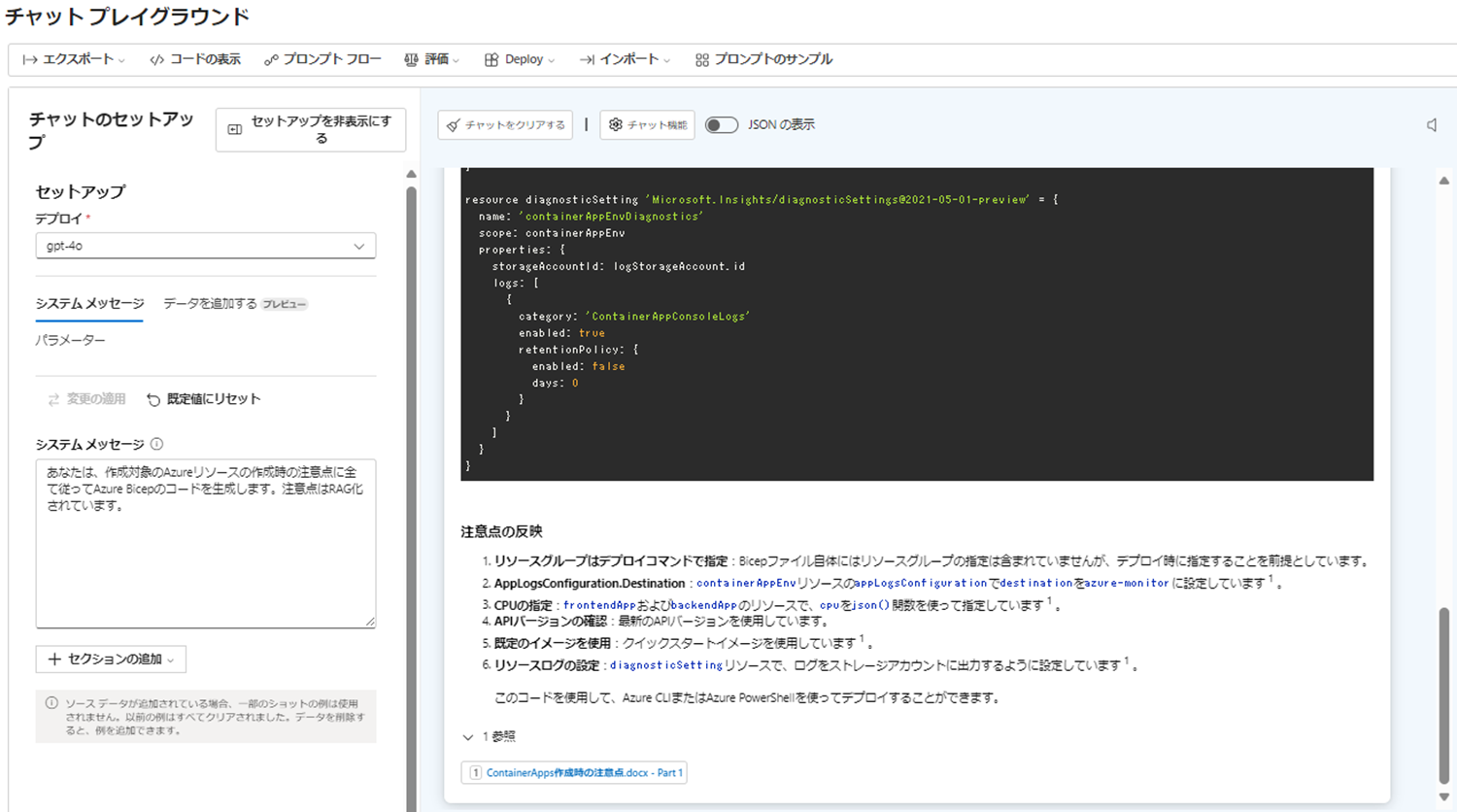Hide setup with セットアップを非表示にする button
1457x812 pixels.
[311, 129]
